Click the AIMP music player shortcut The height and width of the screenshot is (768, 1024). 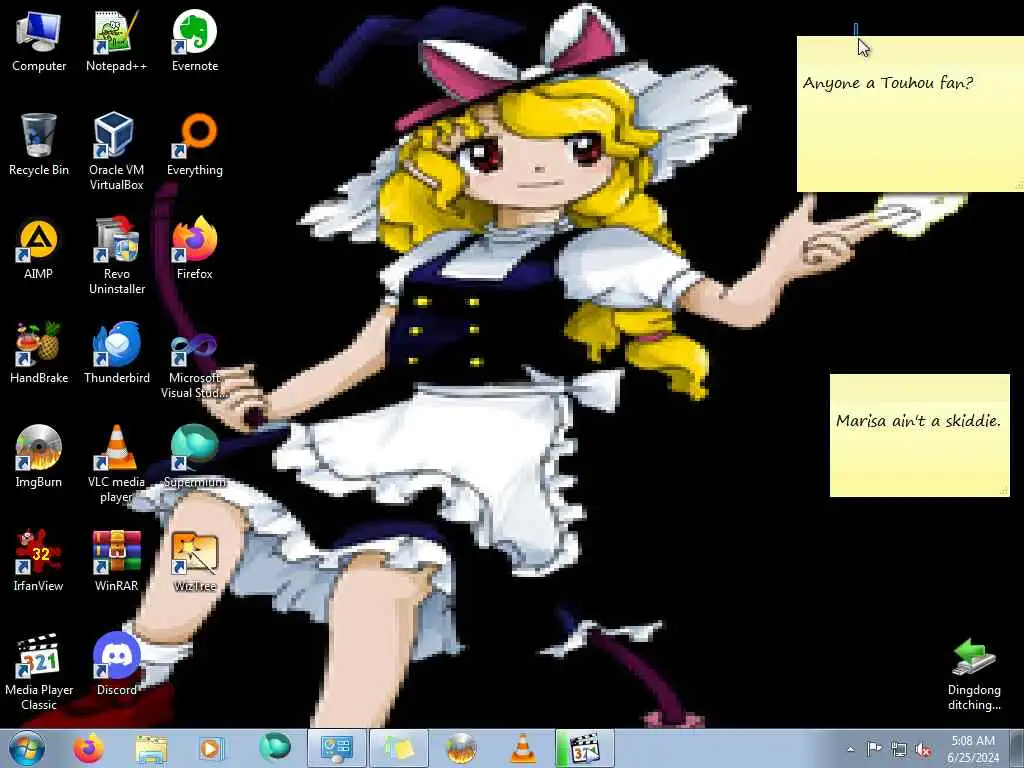pyautogui.click(x=39, y=248)
